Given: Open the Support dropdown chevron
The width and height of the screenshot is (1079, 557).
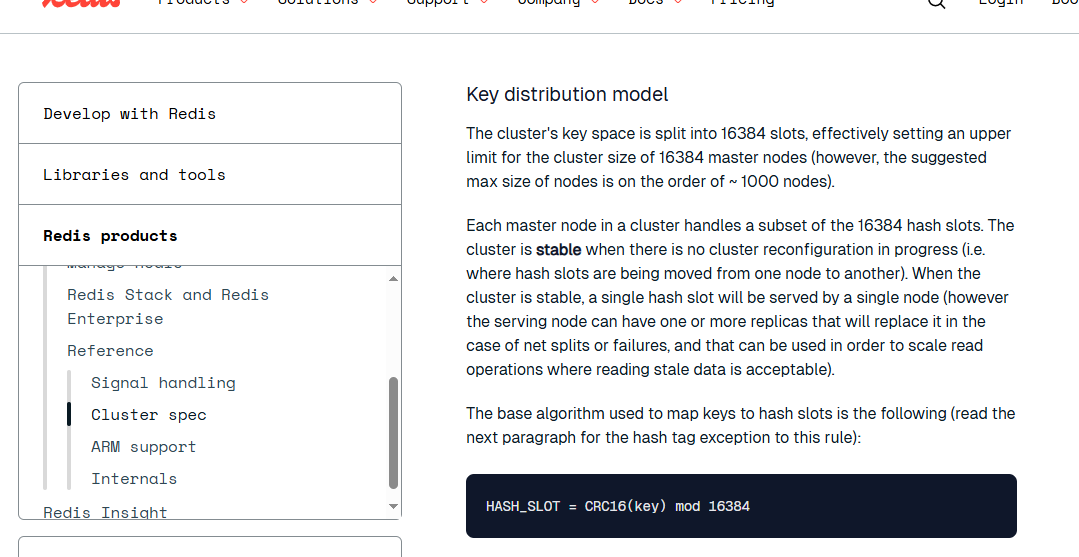Looking at the screenshot, I should tap(485, 3).
